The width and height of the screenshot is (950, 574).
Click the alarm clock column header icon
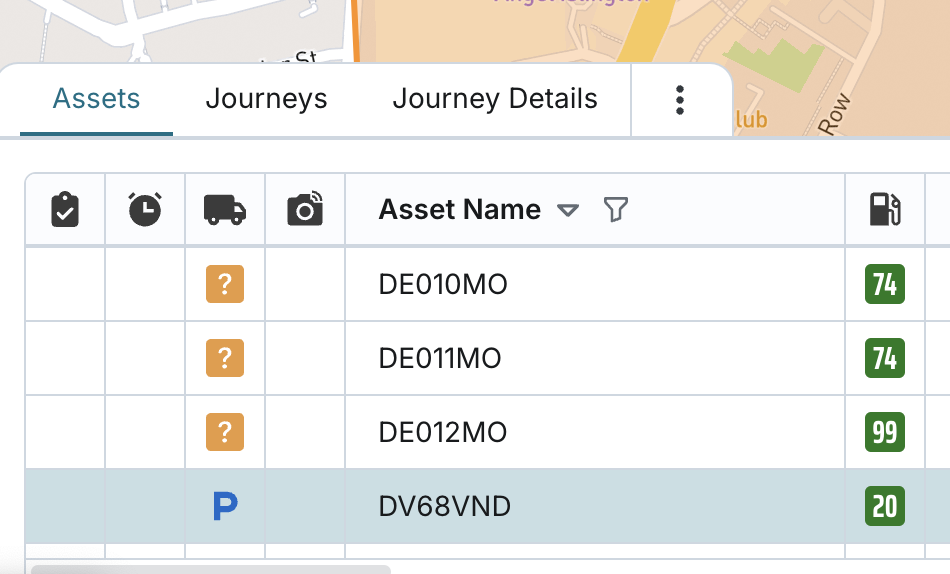pos(145,210)
